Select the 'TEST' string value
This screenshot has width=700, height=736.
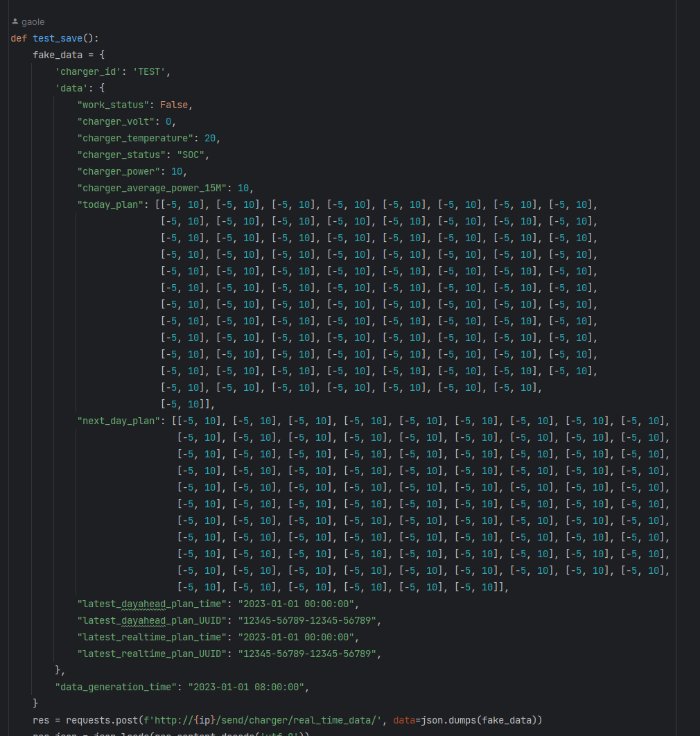tap(152, 72)
